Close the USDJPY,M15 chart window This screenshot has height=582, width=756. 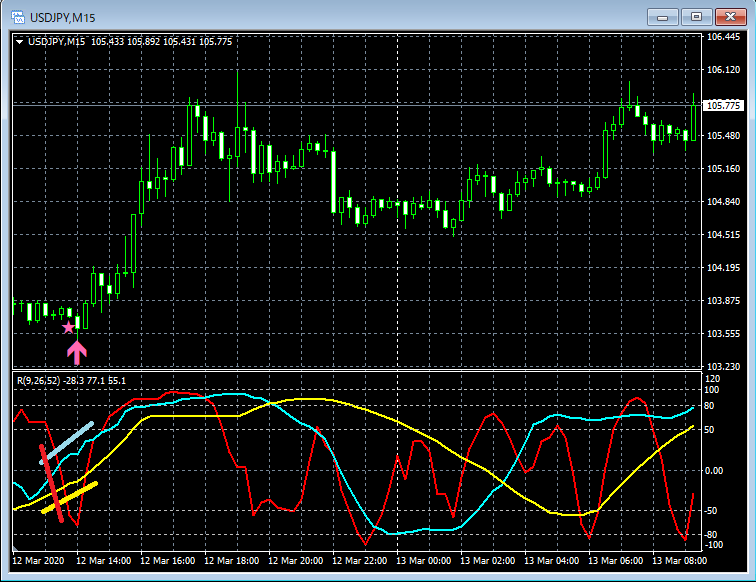729,16
